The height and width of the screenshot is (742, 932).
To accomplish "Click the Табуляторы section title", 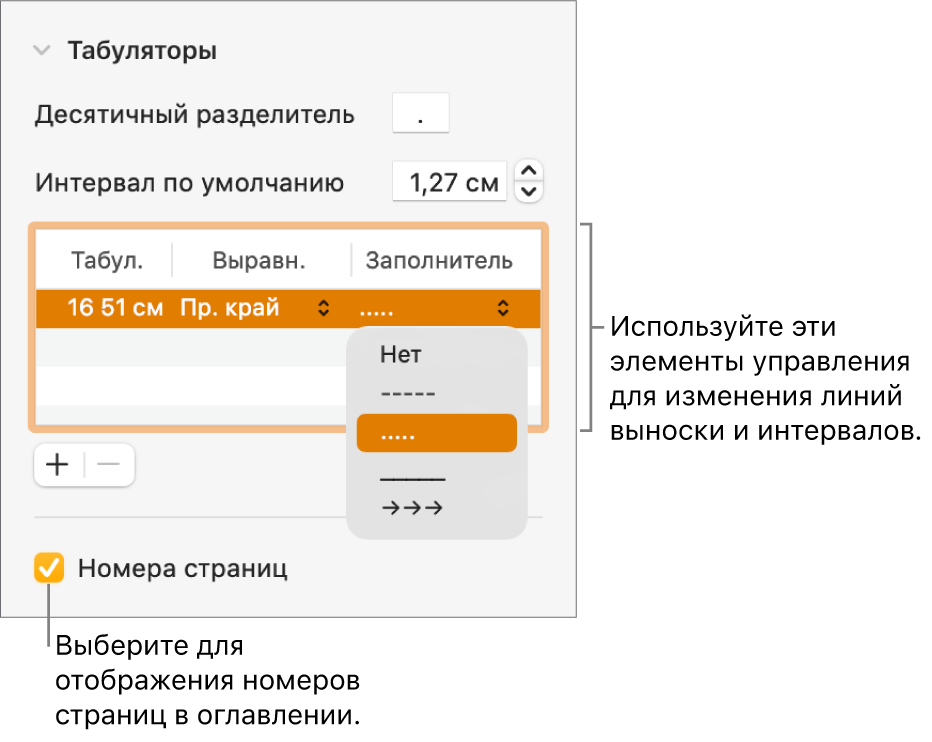I will 142,51.
